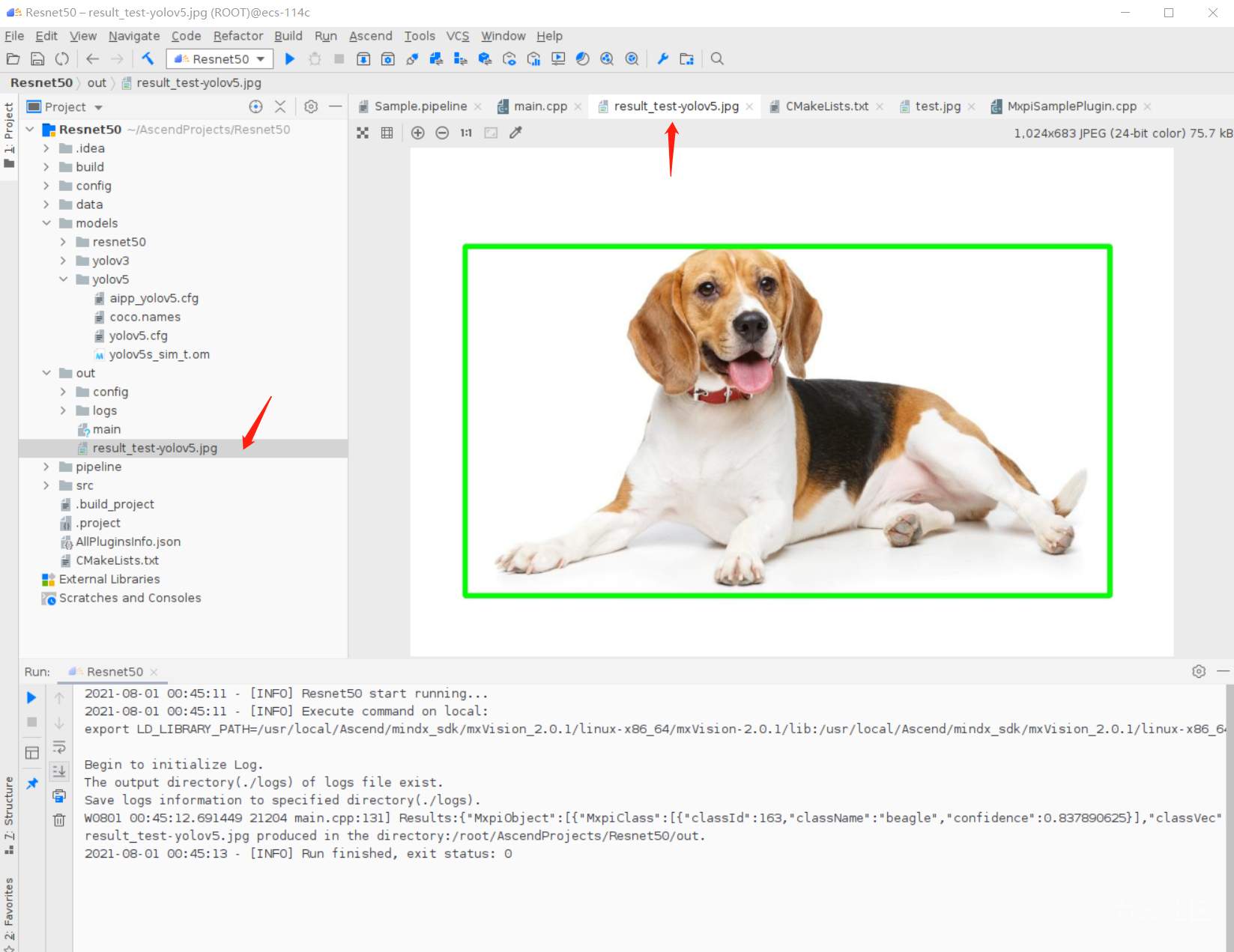Click External Libraries node
The image size is (1234, 952).
tap(109, 579)
